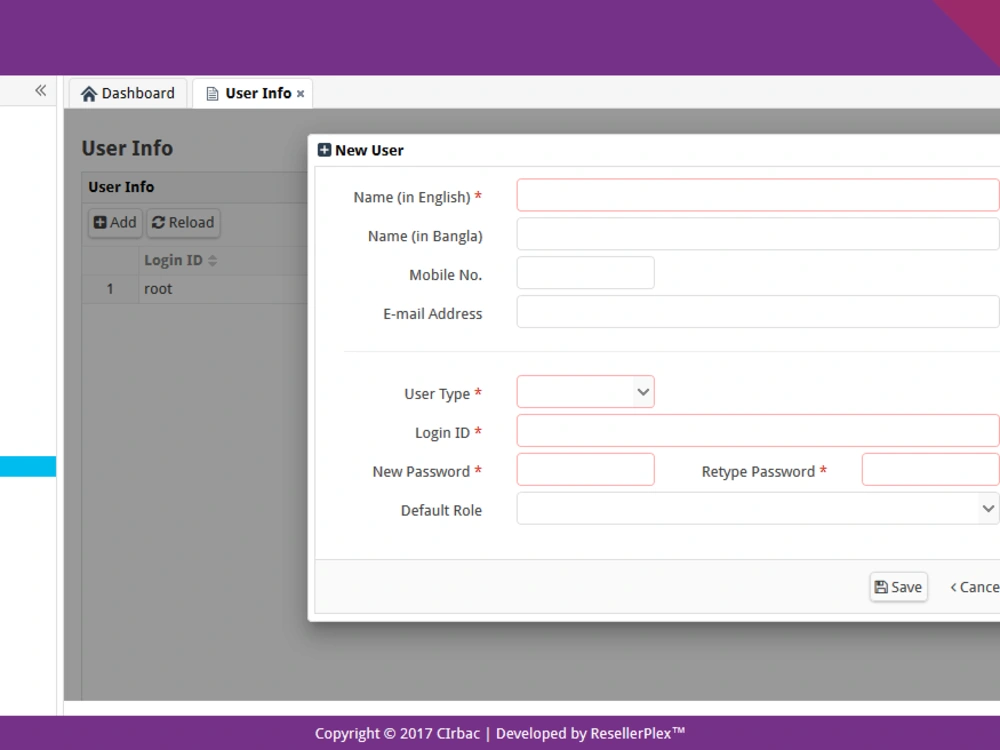Click the document icon on the User Info tab
1000x750 pixels.
211,93
